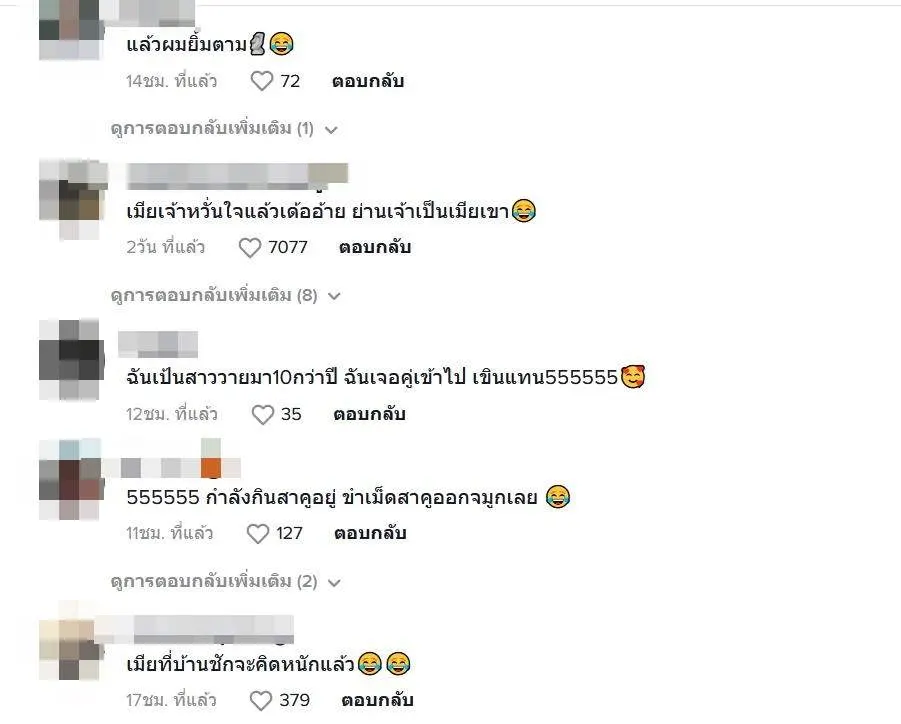The width and height of the screenshot is (901, 724).
Task: Reply to the 11-hour-old comment
Action: point(370,534)
